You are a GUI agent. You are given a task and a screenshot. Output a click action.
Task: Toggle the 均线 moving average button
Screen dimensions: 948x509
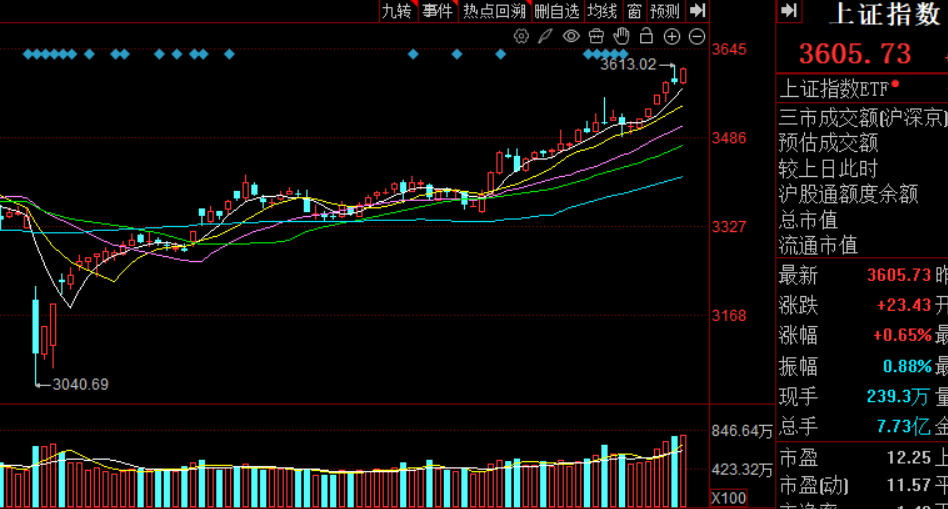click(602, 11)
